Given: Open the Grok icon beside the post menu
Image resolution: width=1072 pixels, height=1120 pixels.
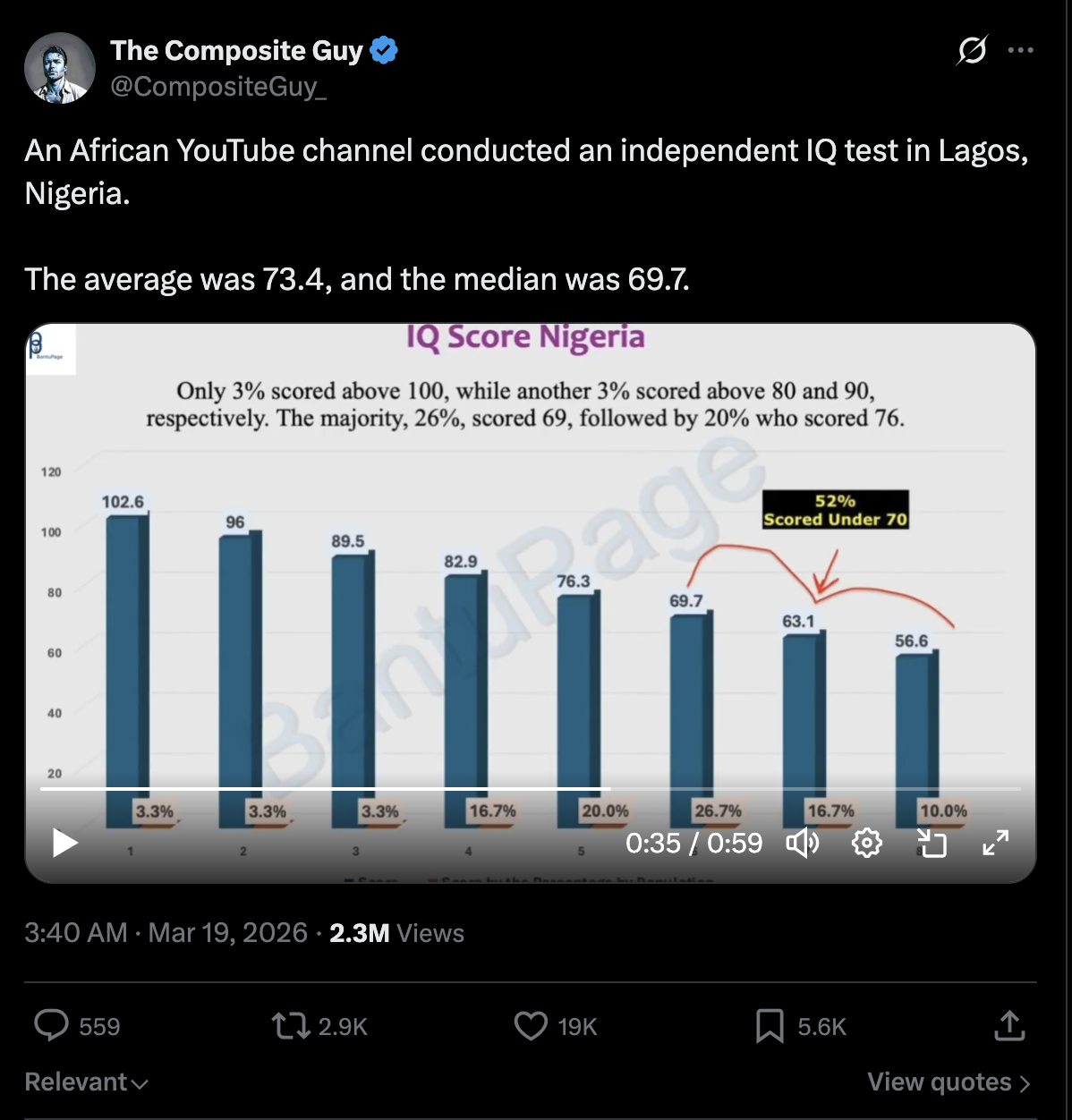Looking at the screenshot, I should (972, 50).
